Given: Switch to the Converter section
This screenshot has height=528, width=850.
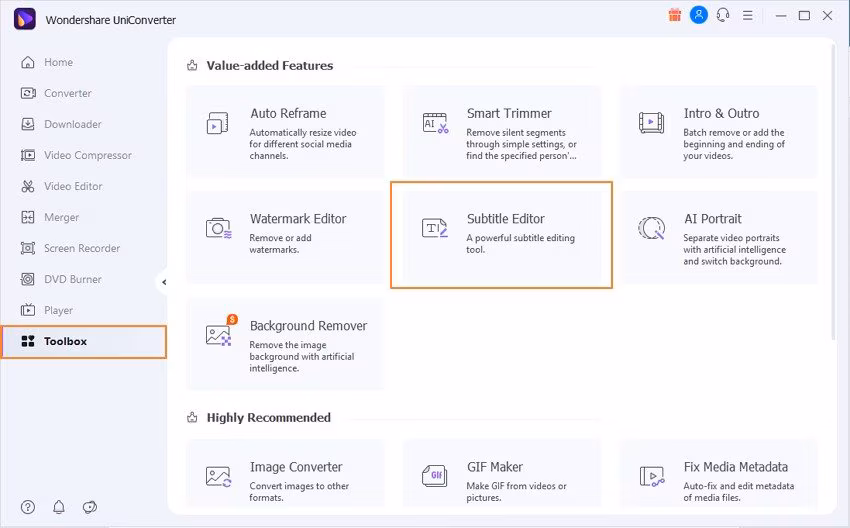Looking at the screenshot, I should 67,93.
